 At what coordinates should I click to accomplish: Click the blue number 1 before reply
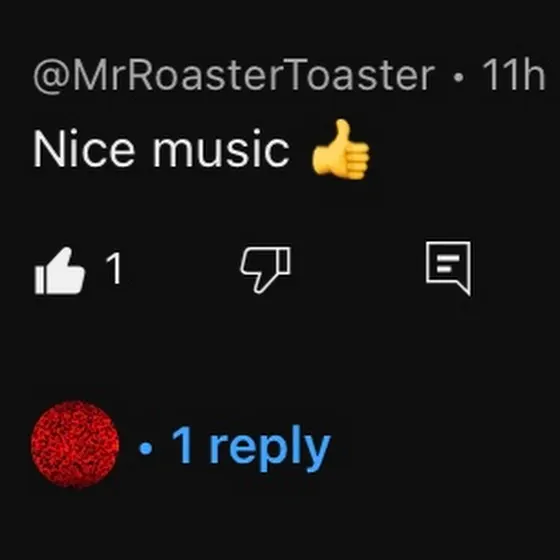pyautogui.click(x=183, y=444)
